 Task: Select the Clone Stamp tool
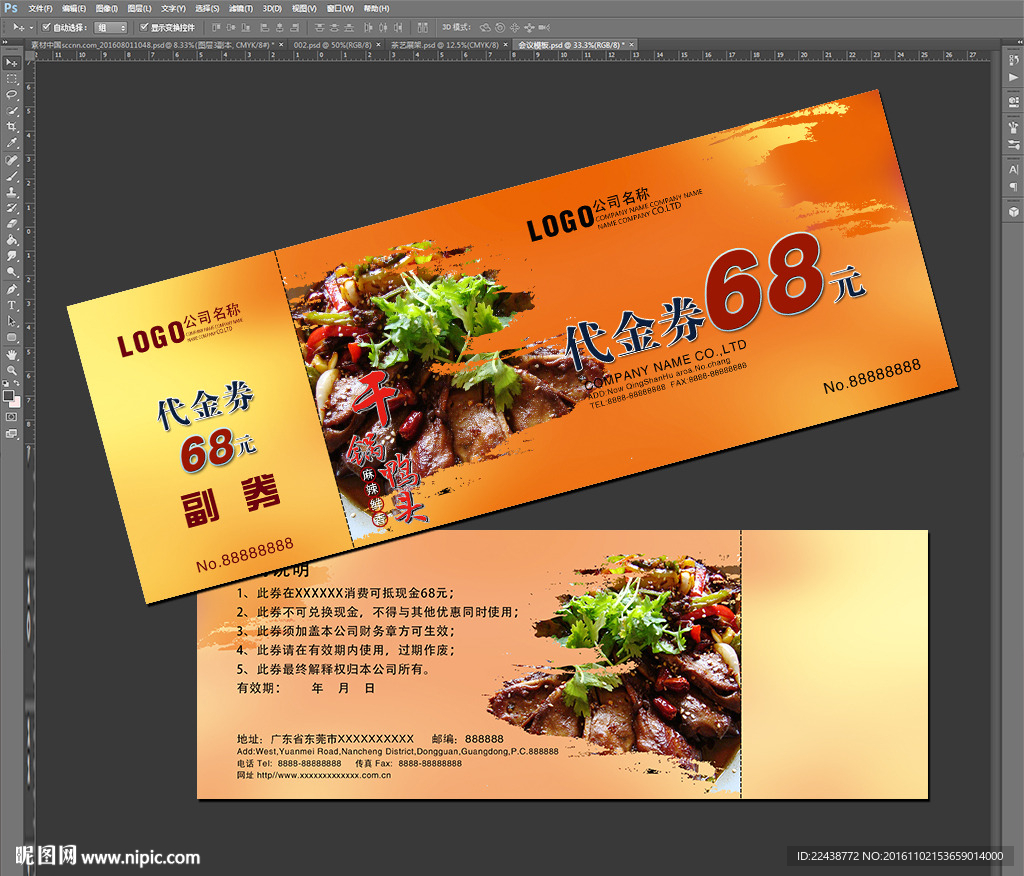(12, 191)
